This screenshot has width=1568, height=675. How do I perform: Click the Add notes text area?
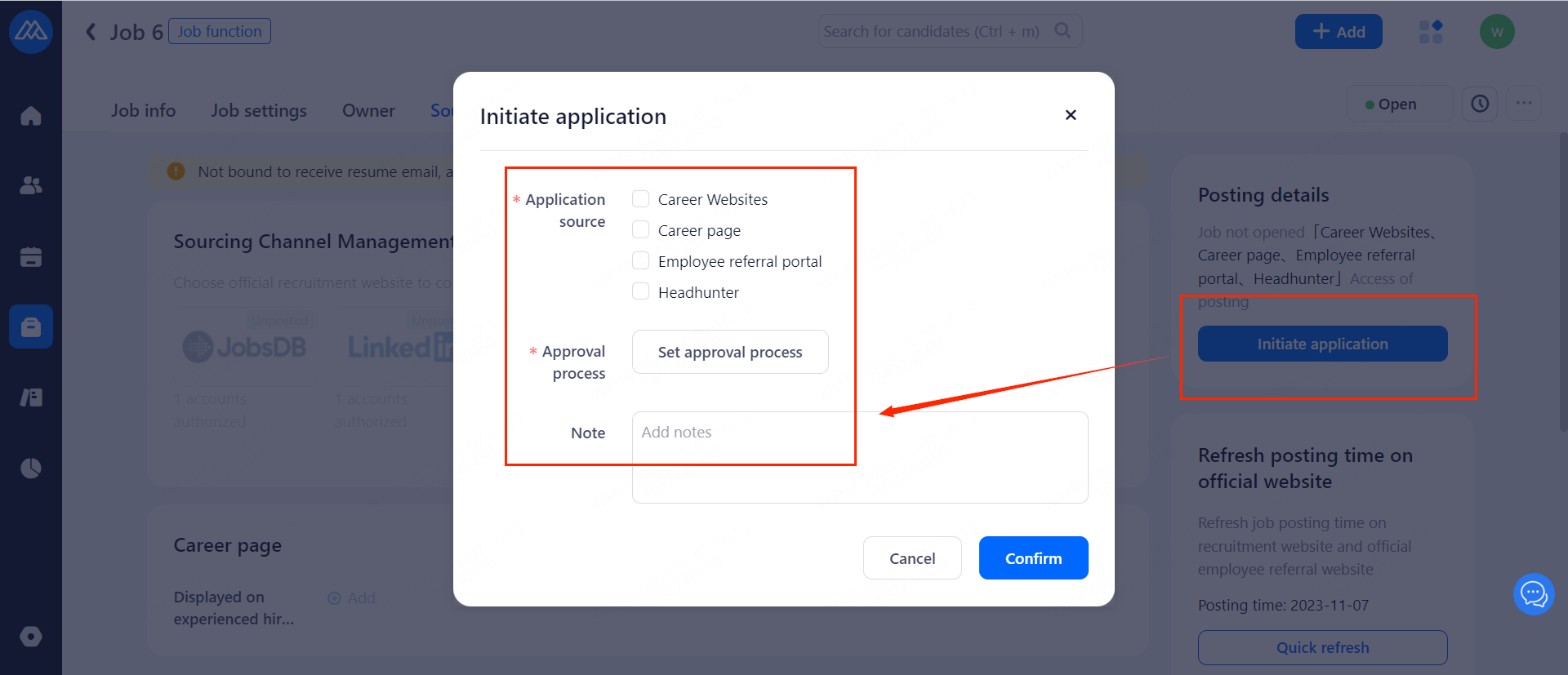tap(859, 457)
